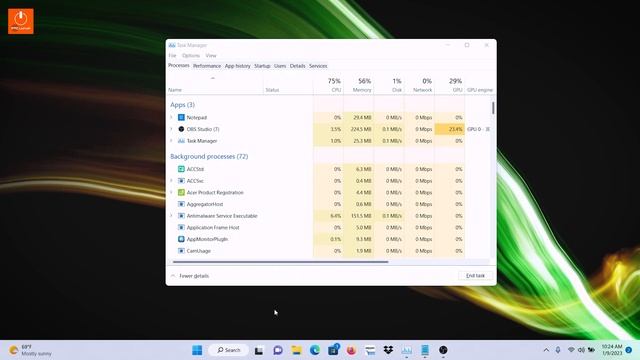The image size is (640, 360).
Task: Sort processes by GPU column header
Action: [450, 85]
